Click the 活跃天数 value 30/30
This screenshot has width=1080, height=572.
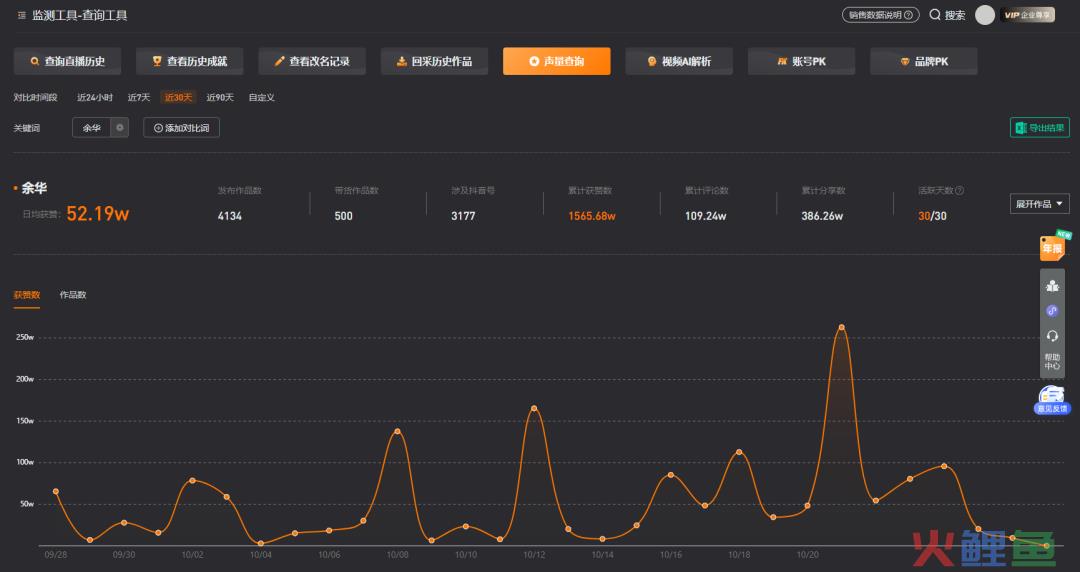(933, 216)
